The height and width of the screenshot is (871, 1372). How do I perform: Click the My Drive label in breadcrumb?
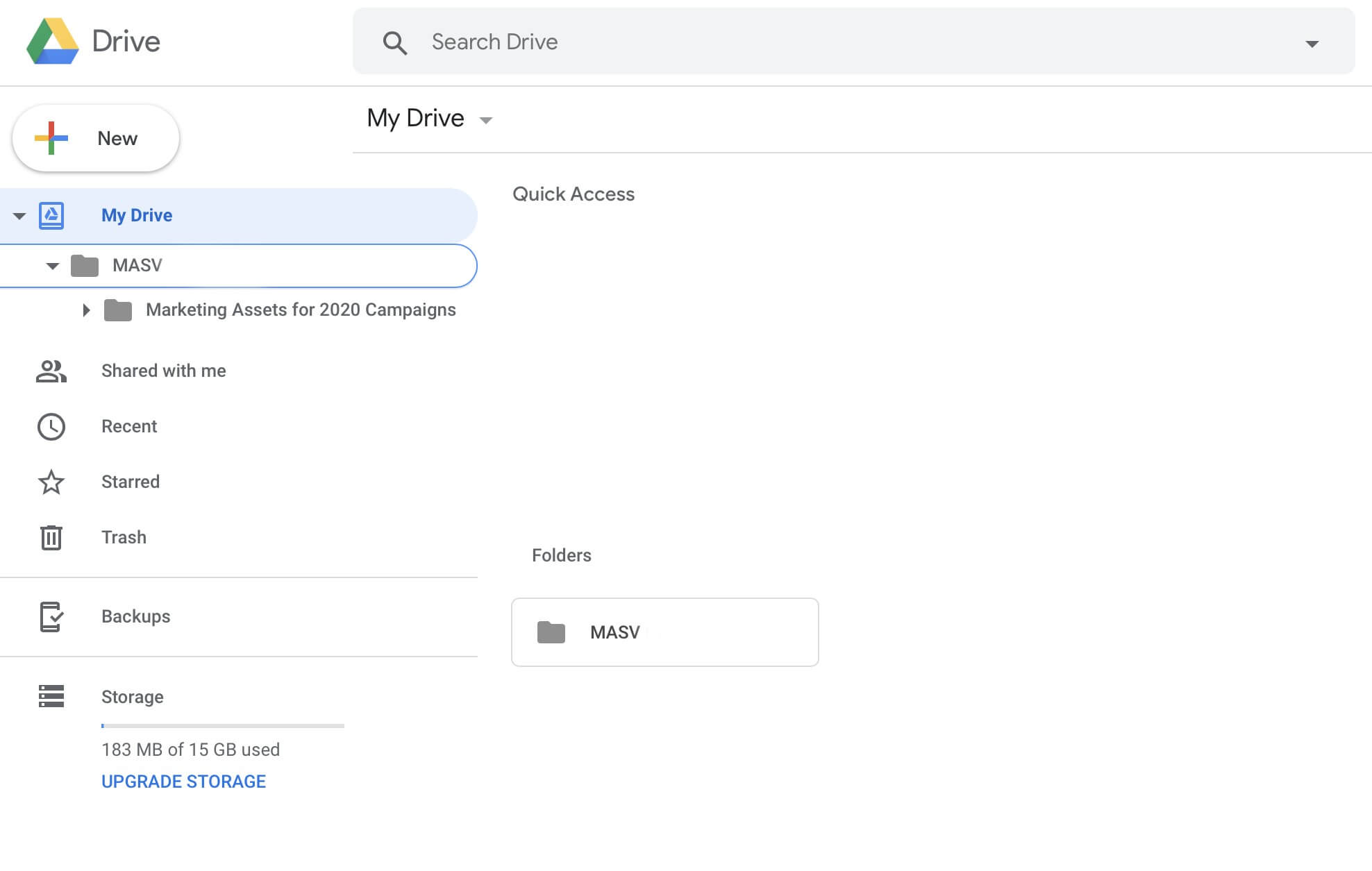[416, 118]
